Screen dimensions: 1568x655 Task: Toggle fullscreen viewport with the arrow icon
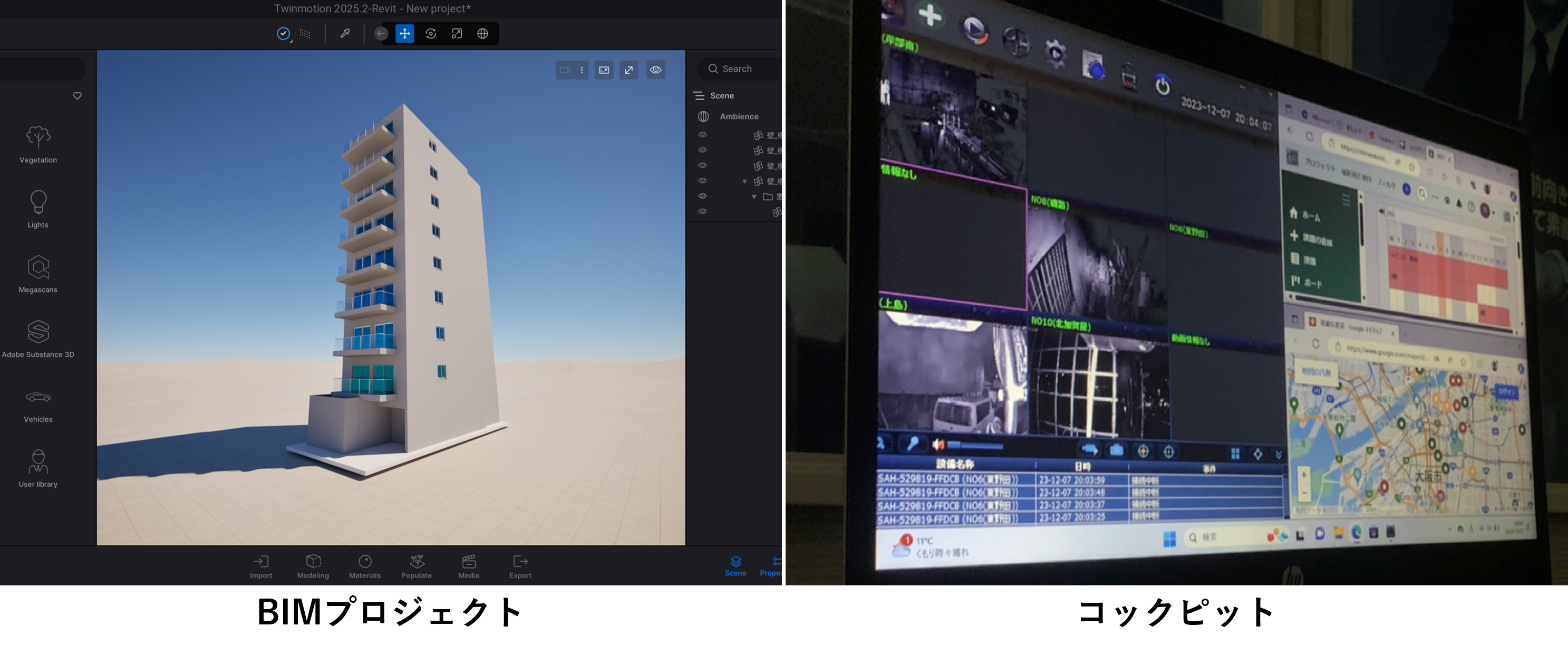point(629,70)
